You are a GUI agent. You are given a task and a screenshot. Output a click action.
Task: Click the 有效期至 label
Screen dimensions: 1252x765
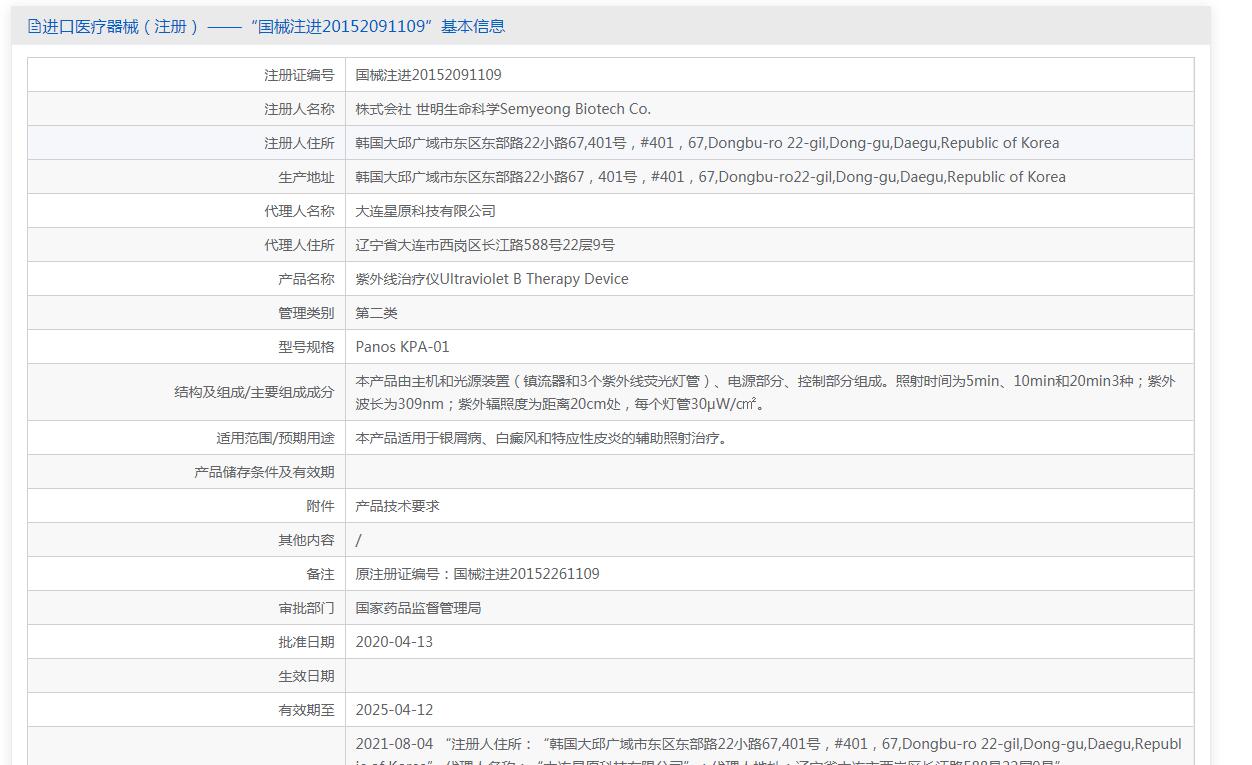pos(306,710)
